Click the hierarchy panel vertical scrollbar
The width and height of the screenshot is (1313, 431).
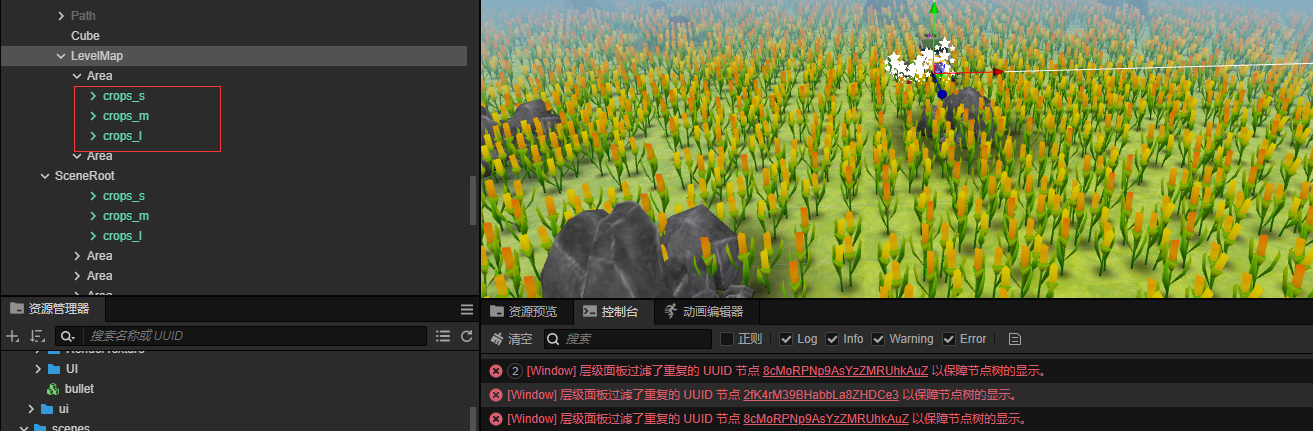(473, 200)
